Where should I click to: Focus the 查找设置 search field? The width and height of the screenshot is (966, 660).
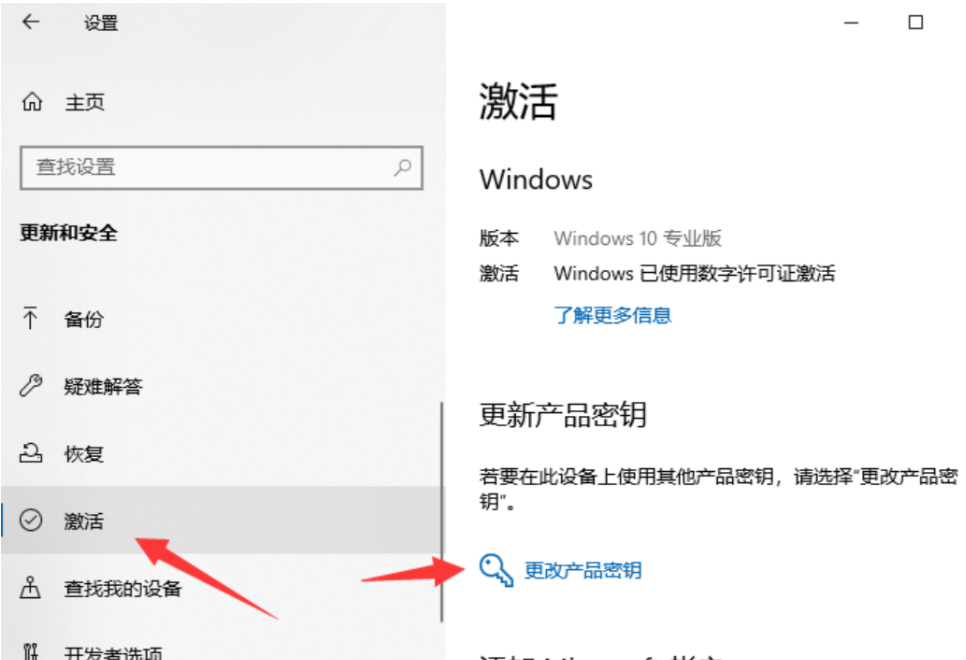tap(221, 168)
